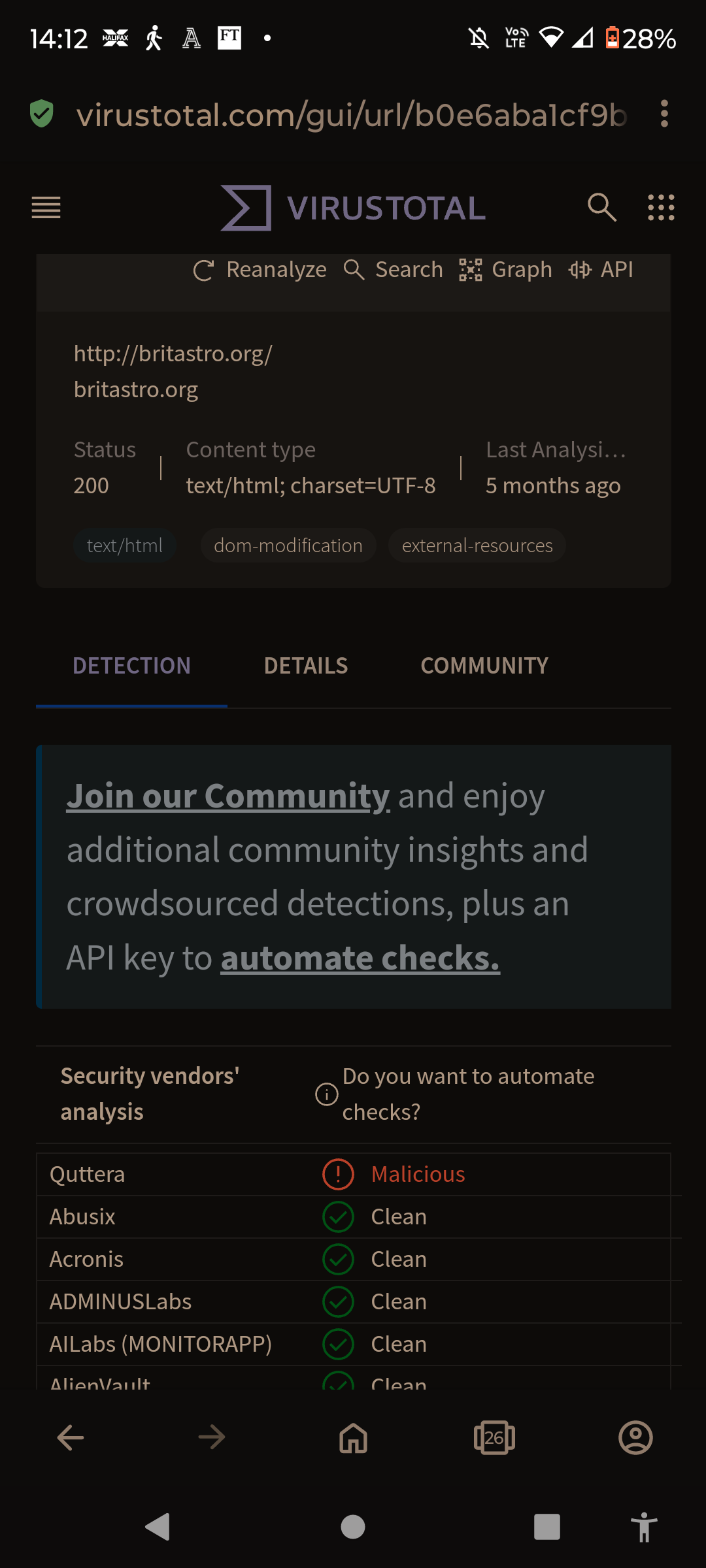
Task: Tap the browser forward arrow
Action: pyautogui.click(x=212, y=1437)
